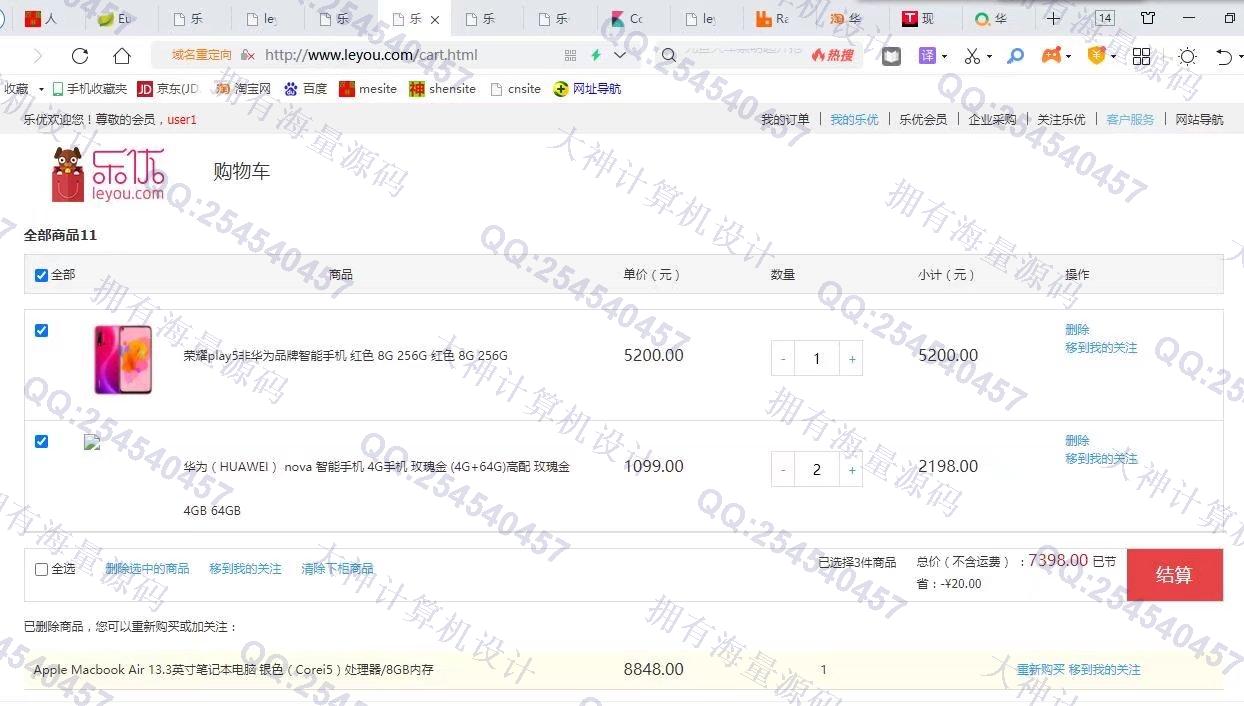Open 我的订单 in top navigation
Screen dimensions: 1244x706
pyautogui.click(x=785, y=120)
